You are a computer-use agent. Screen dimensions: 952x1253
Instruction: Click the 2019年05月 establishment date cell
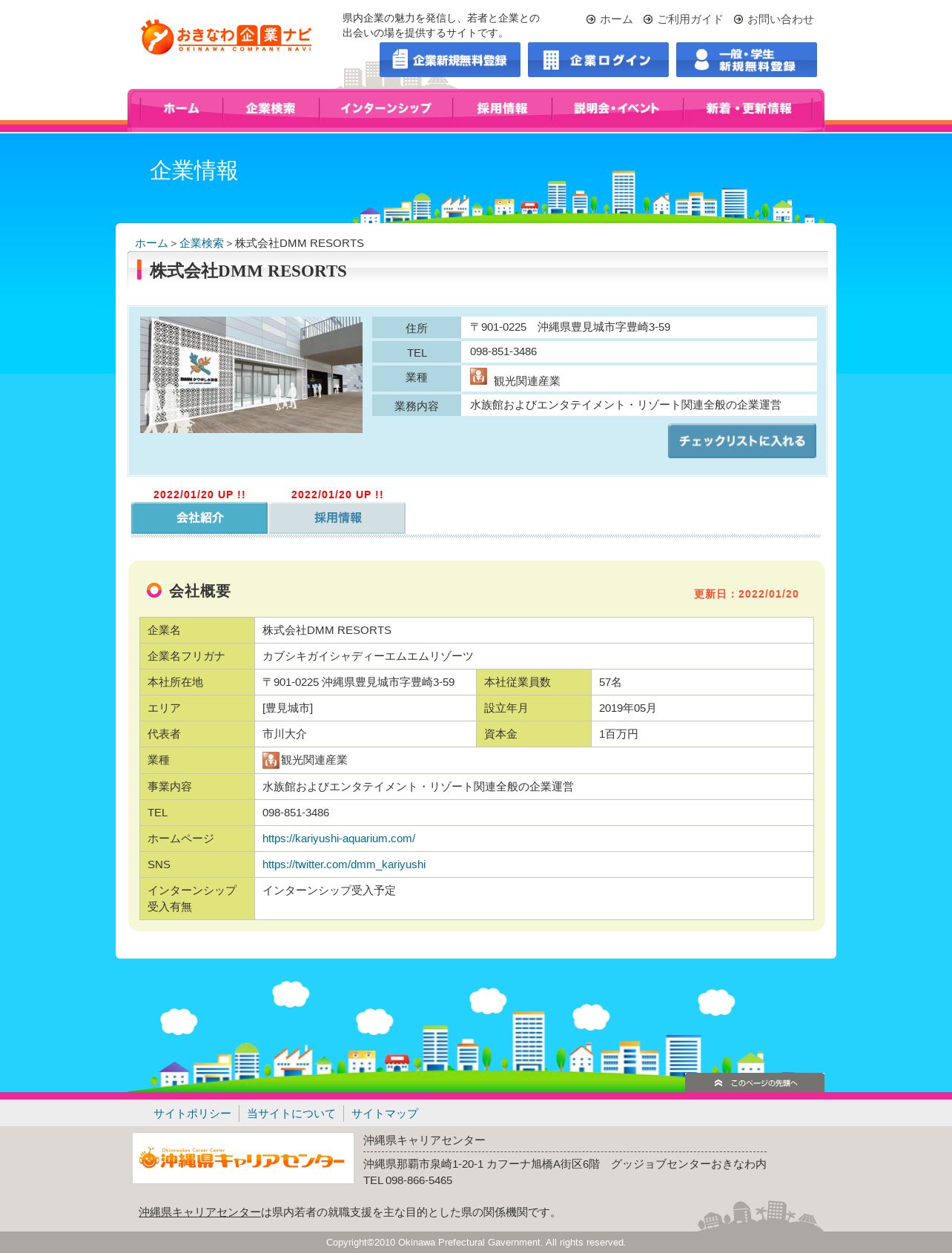point(702,708)
